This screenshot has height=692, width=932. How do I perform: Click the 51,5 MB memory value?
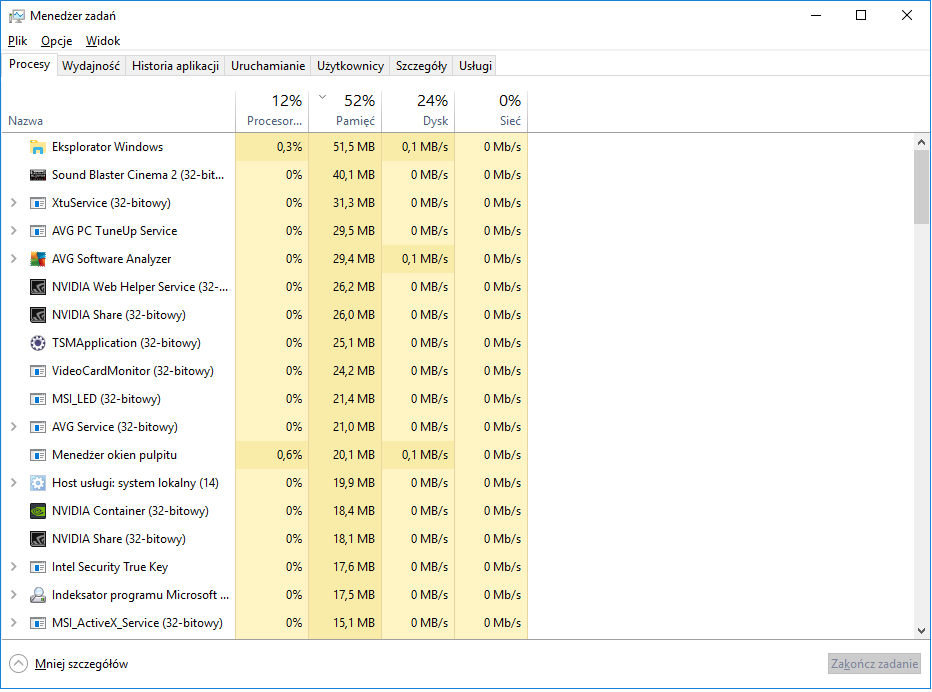tap(354, 147)
